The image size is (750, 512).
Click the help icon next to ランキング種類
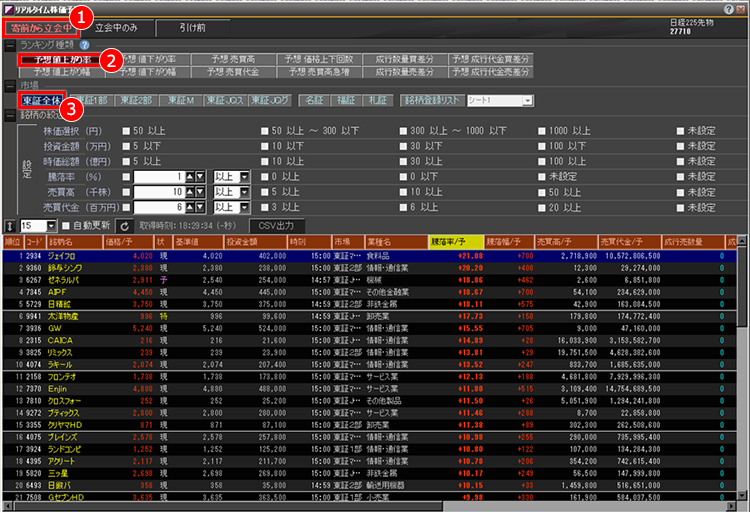pos(85,45)
